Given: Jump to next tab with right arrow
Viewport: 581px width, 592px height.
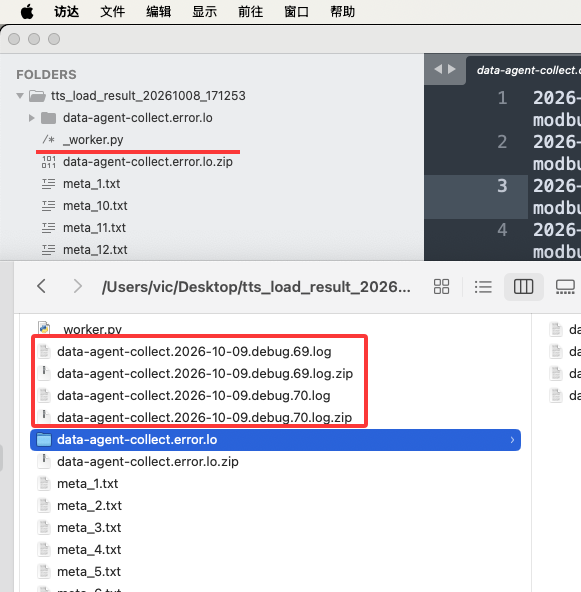Looking at the screenshot, I should tap(452, 69).
